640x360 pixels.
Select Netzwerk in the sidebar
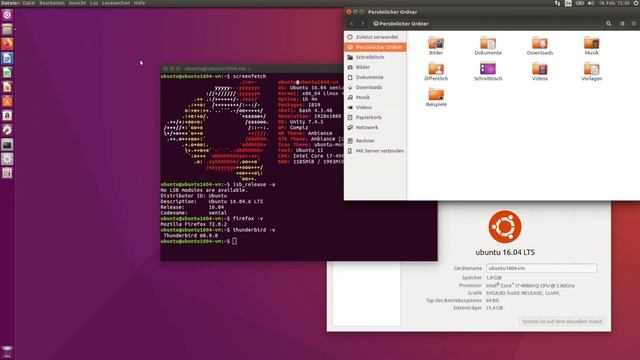click(x=375, y=127)
